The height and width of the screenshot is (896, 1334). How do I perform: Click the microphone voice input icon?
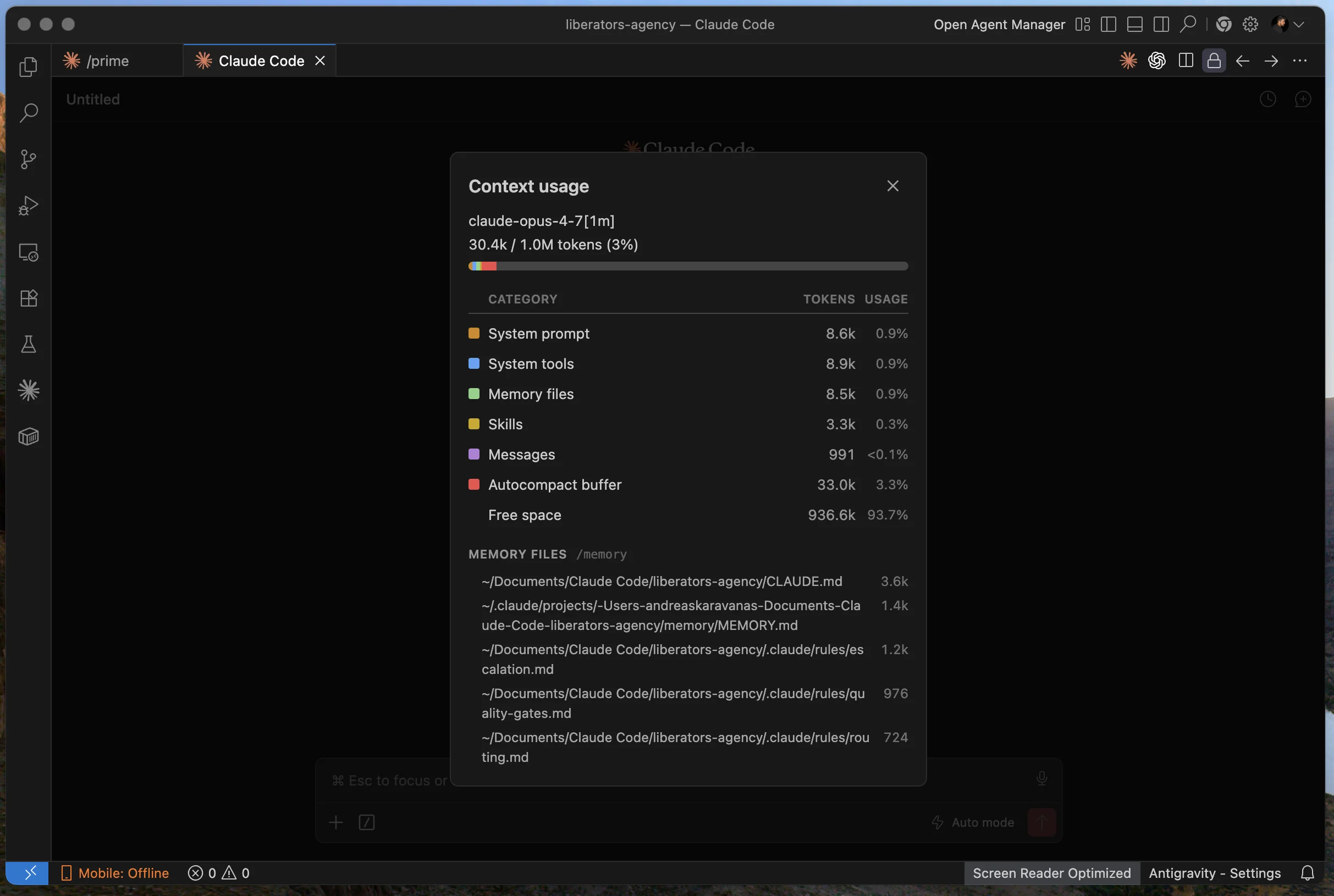[x=1041, y=778]
